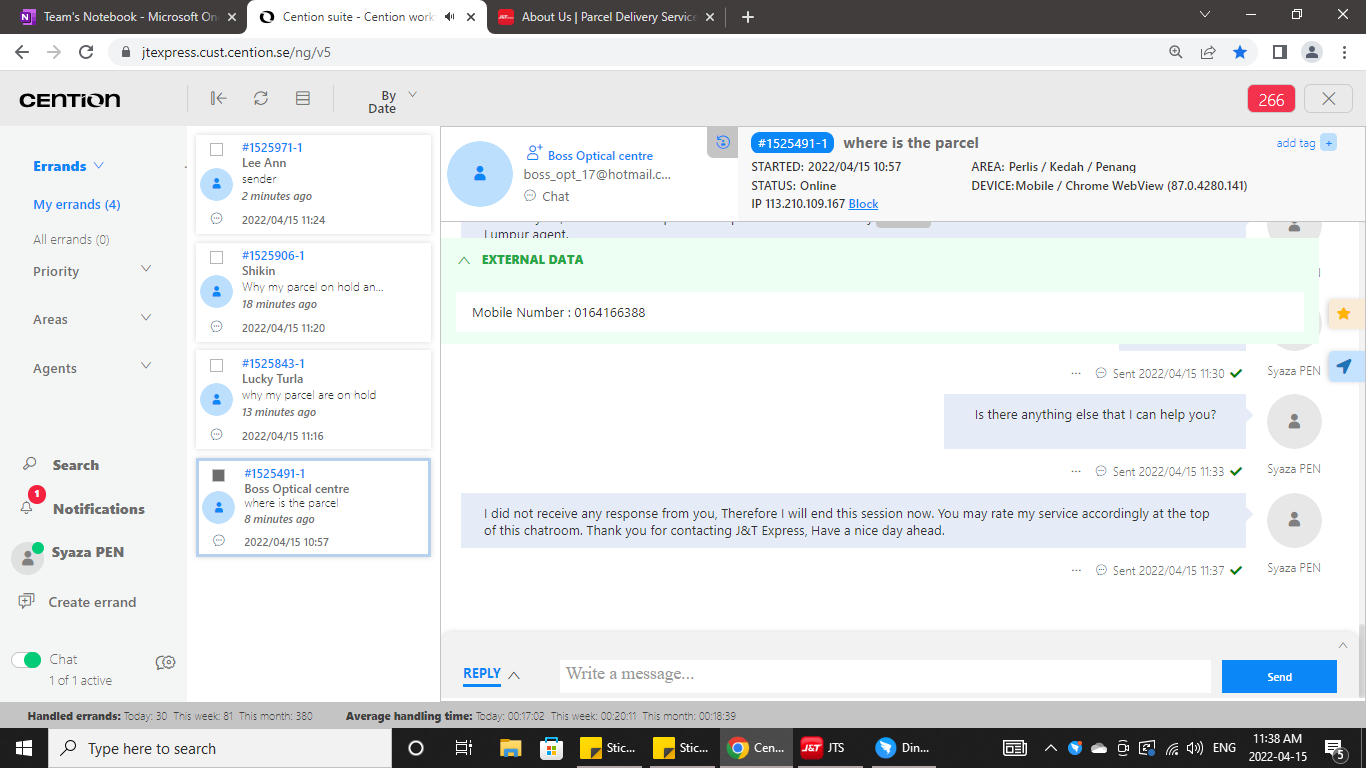Open Windows Start menu
This screenshot has width=1366, height=768.
click(x=23, y=748)
